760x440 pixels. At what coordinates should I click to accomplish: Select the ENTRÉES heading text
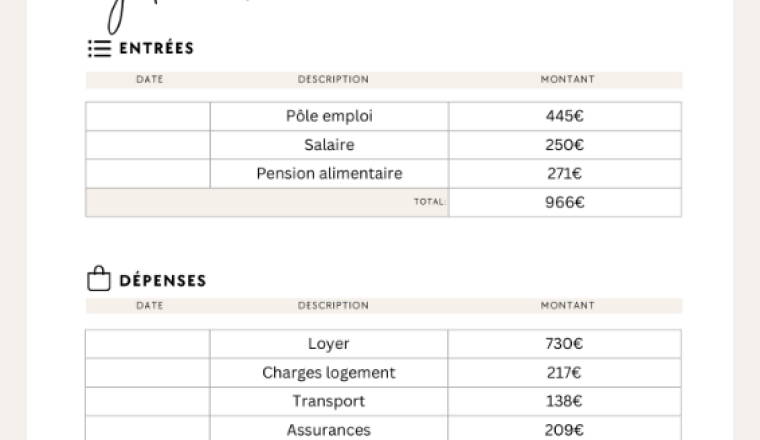pyautogui.click(x=157, y=48)
